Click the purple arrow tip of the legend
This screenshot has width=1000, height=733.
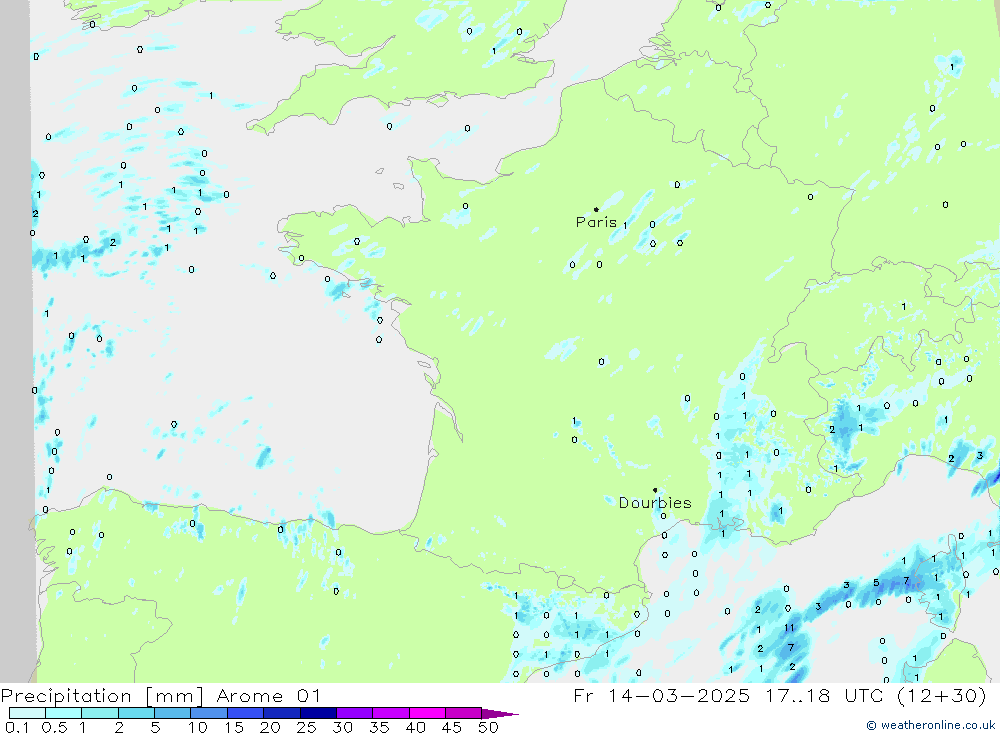tap(500, 714)
